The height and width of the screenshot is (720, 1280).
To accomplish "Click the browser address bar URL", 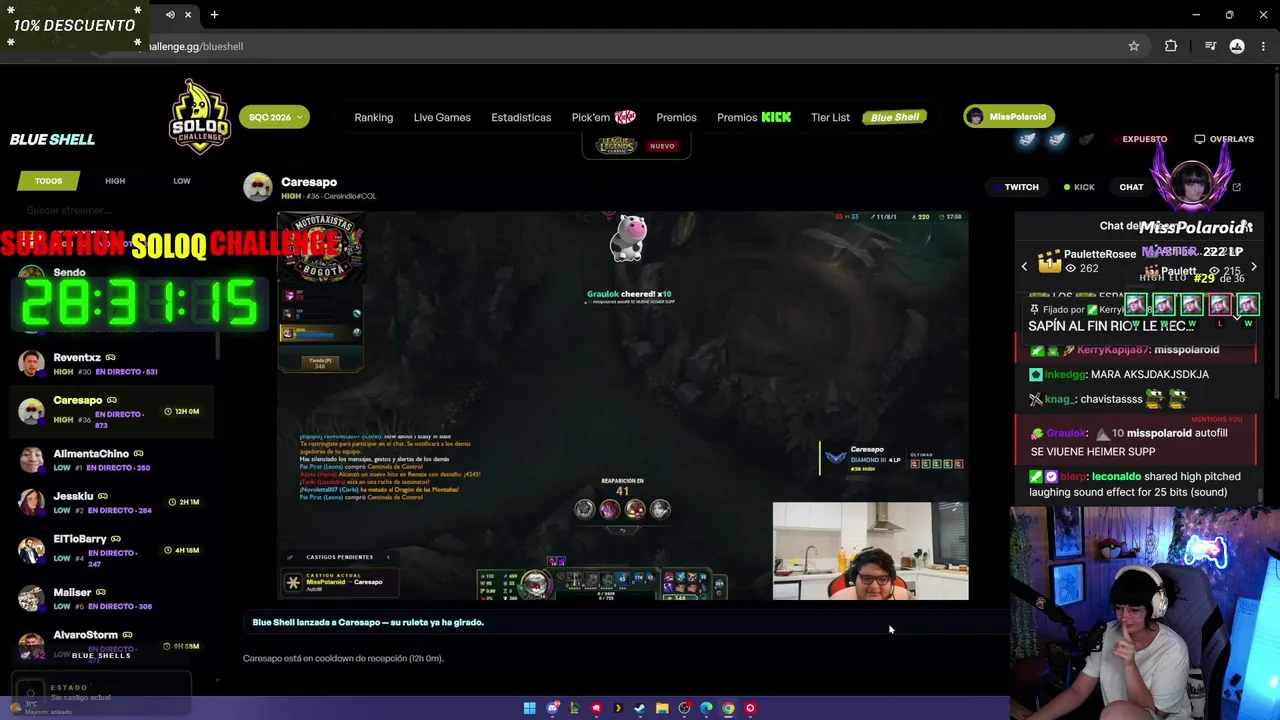I will 196,46.
